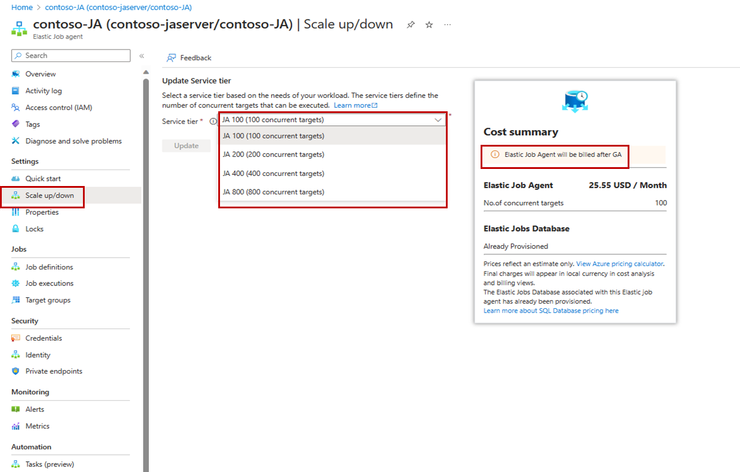
Task: Open the Target groups page
Action: (x=48, y=300)
